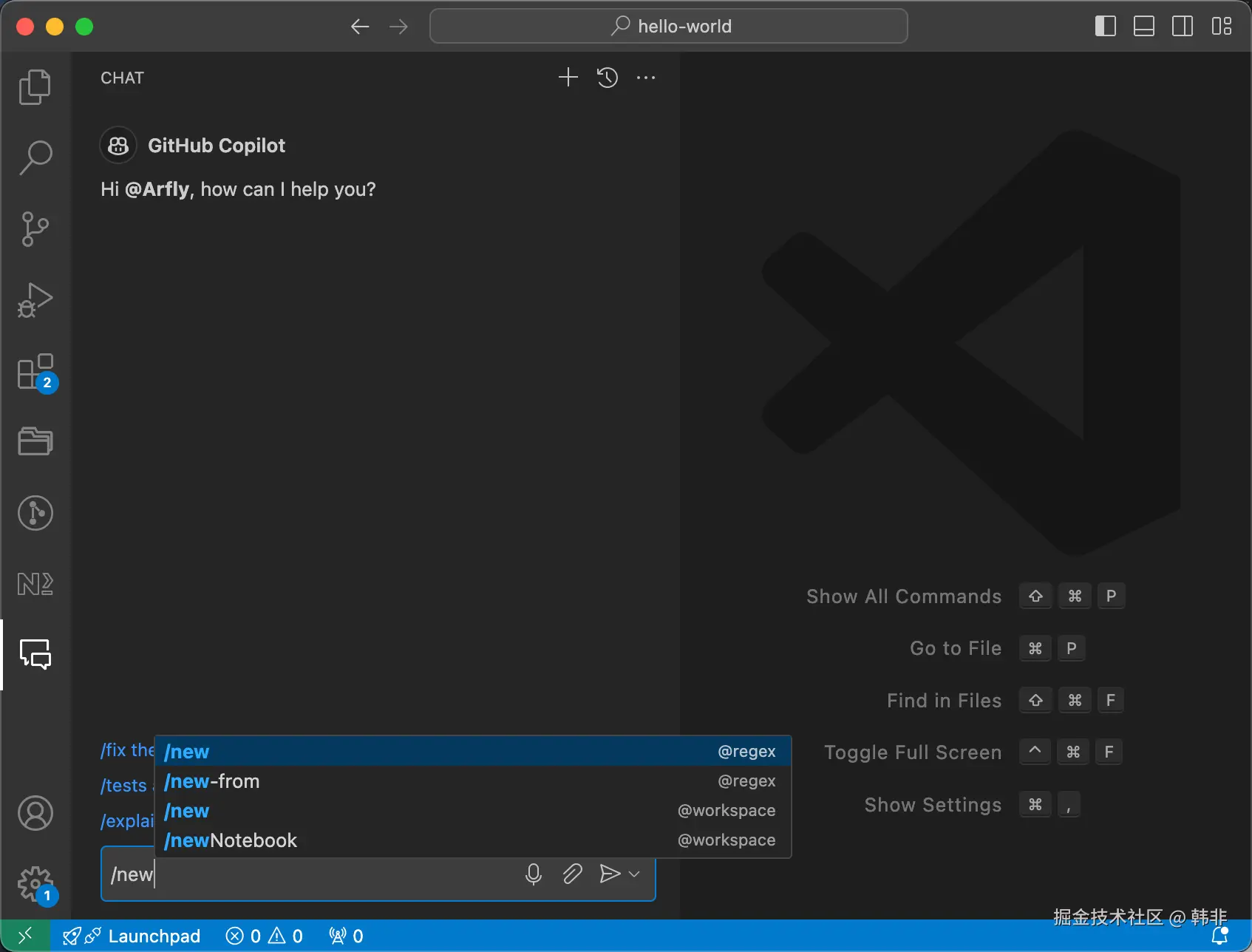Start a new chat with plus icon
This screenshot has height=952, width=1252.
568,78
